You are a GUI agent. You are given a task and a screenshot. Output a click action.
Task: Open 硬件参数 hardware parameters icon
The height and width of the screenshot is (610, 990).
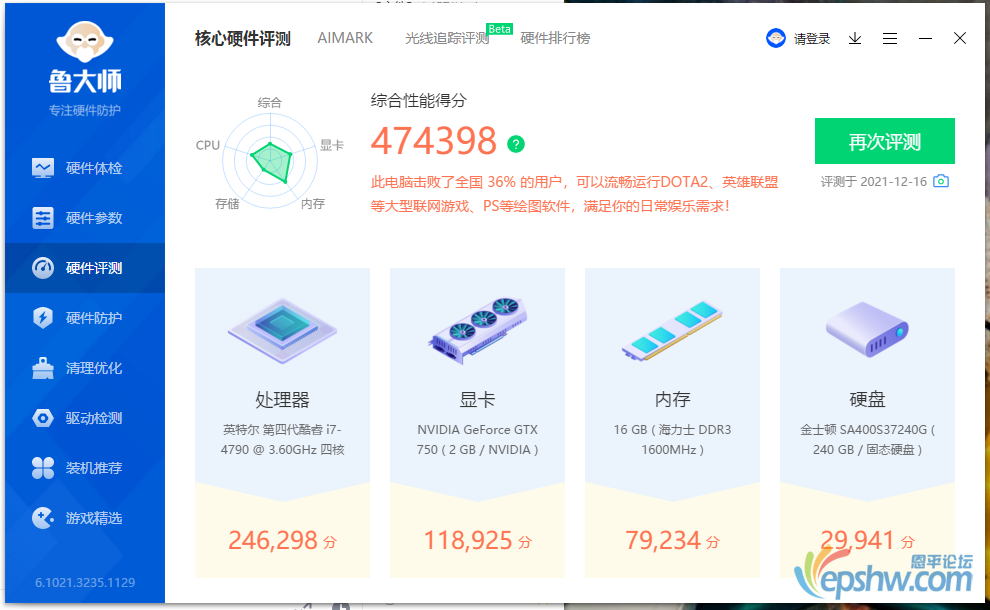point(43,218)
